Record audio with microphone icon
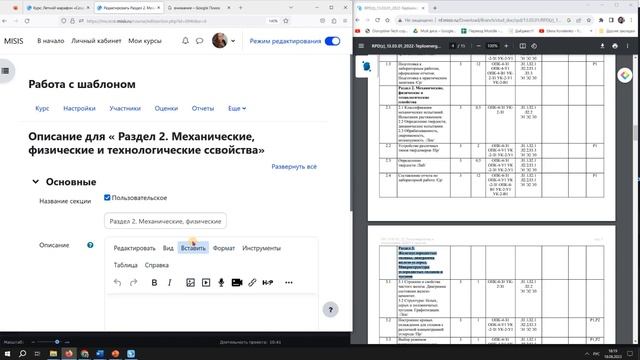 (221, 282)
